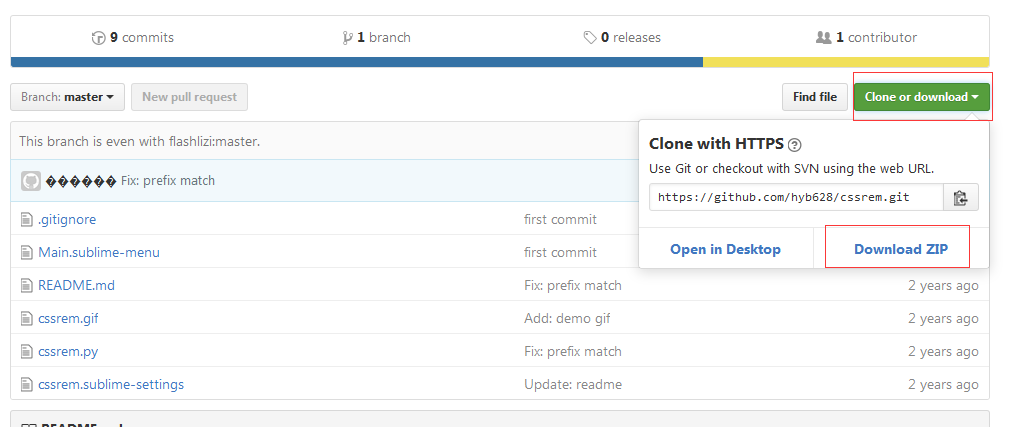Click '2 years ago' on cssrem.sublime-settings row
This screenshot has width=1036, height=427.
(x=943, y=385)
